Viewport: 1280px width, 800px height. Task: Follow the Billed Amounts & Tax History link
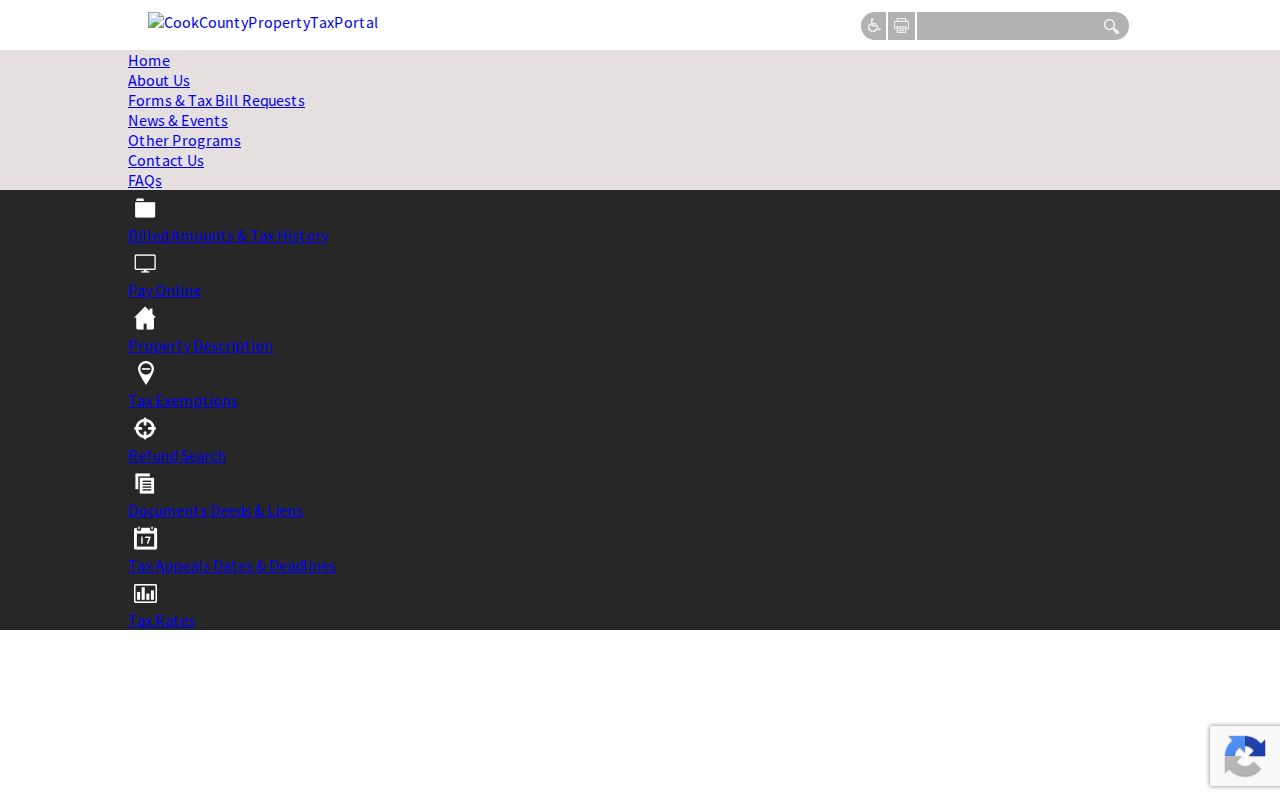228,235
